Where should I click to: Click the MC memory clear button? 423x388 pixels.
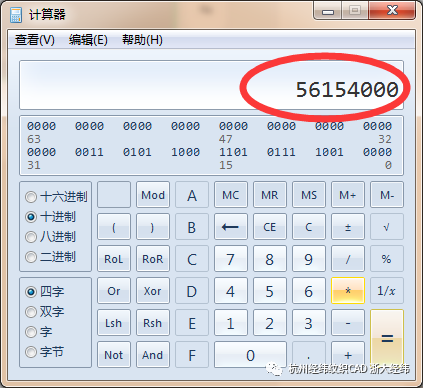[x=231, y=195]
